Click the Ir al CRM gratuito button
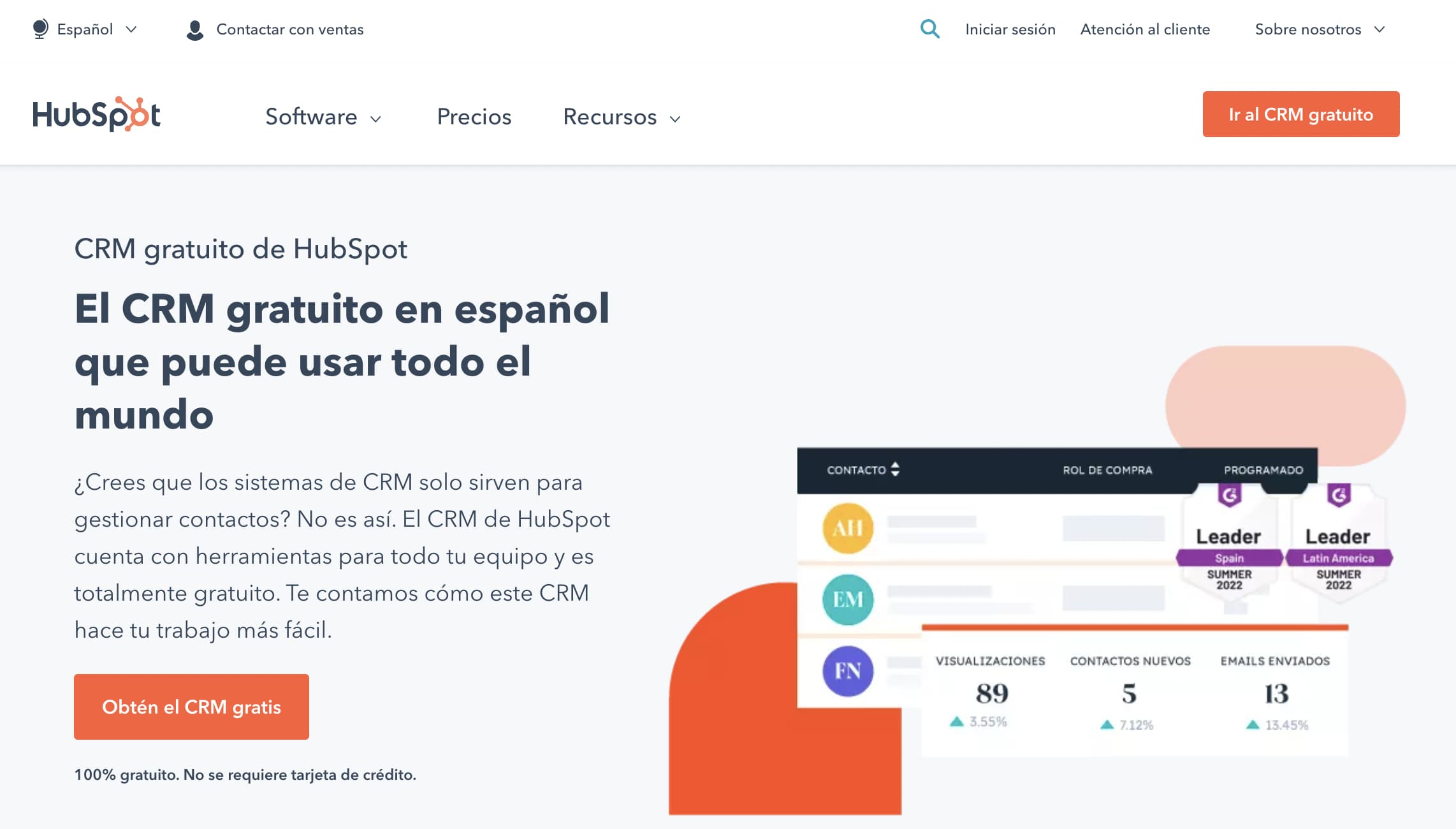1456x829 pixels. (1300, 114)
